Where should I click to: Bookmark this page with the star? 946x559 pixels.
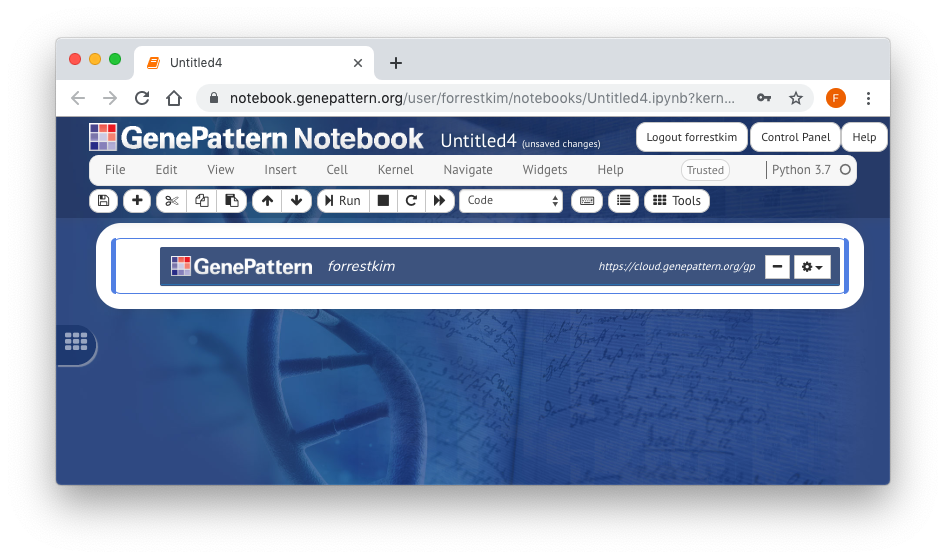(796, 98)
